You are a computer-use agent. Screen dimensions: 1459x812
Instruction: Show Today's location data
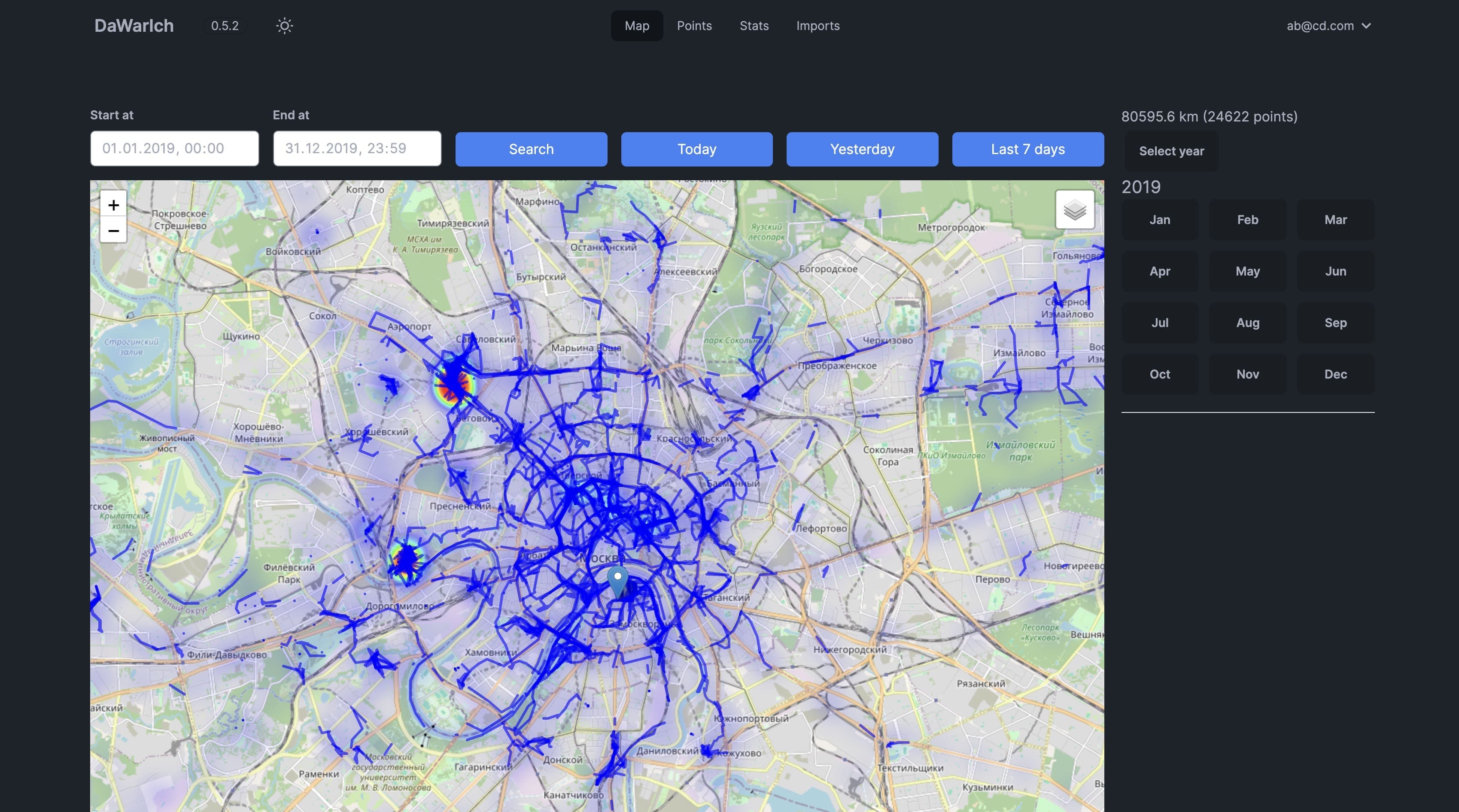tap(696, 149)
